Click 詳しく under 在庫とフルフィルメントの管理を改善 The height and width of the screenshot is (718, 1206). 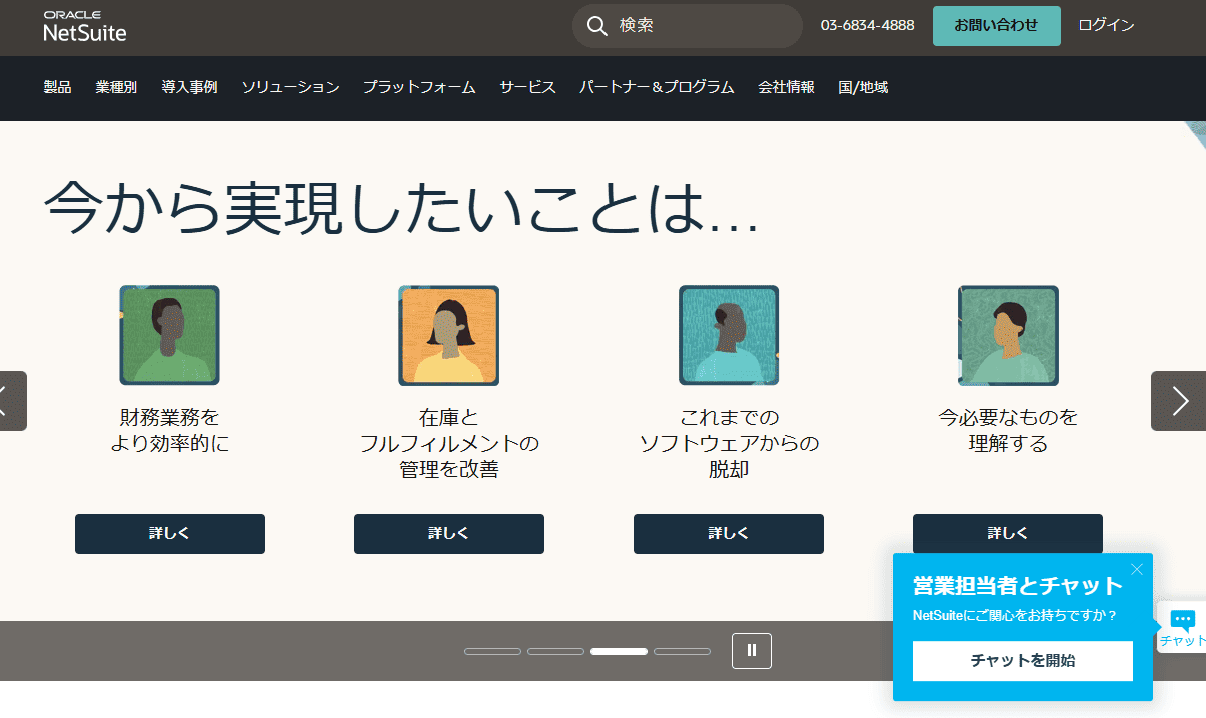pyautogui.click(x=449, y=534)
